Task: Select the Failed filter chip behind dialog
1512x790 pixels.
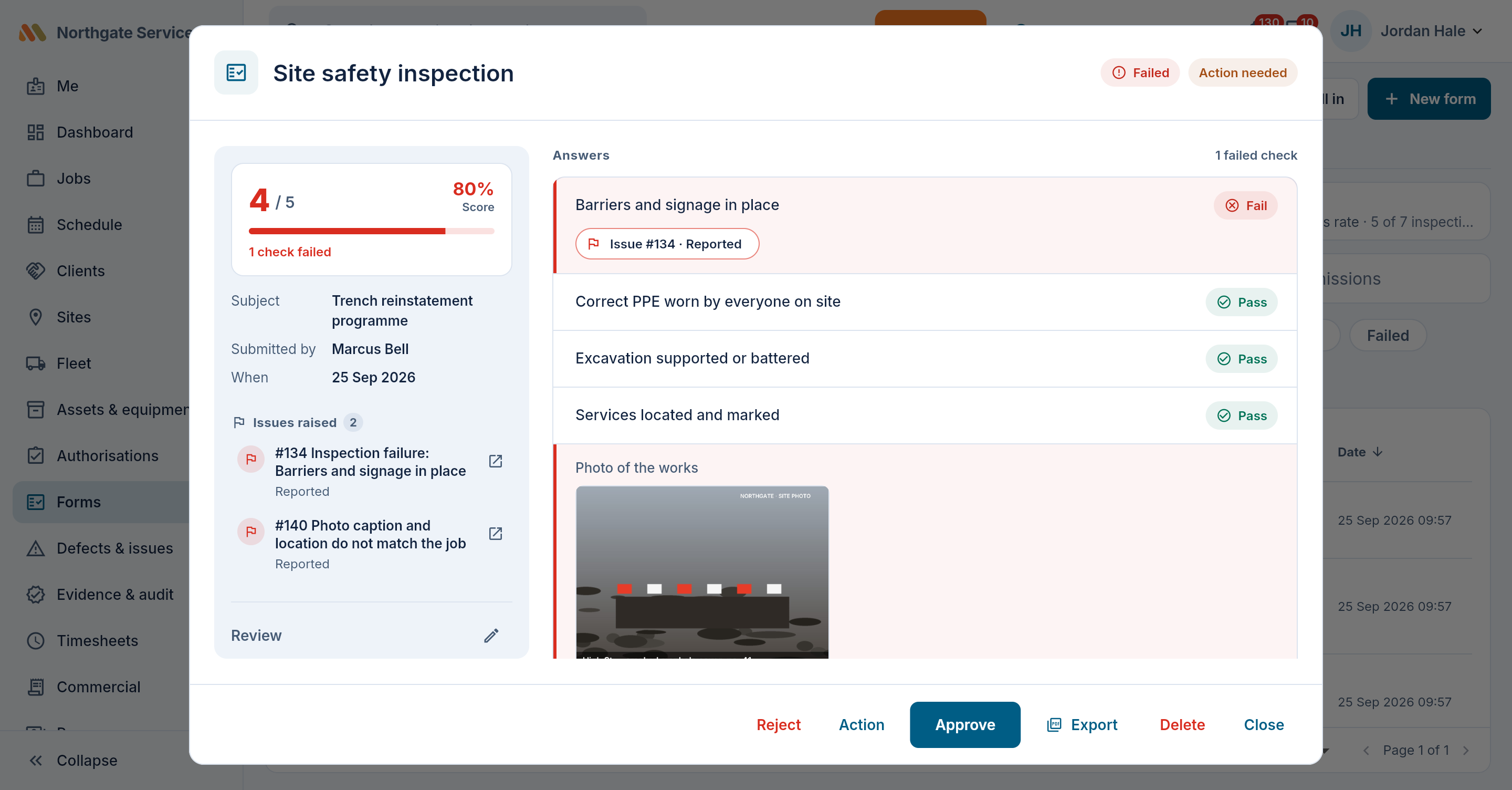Action: coord(1388,336)
